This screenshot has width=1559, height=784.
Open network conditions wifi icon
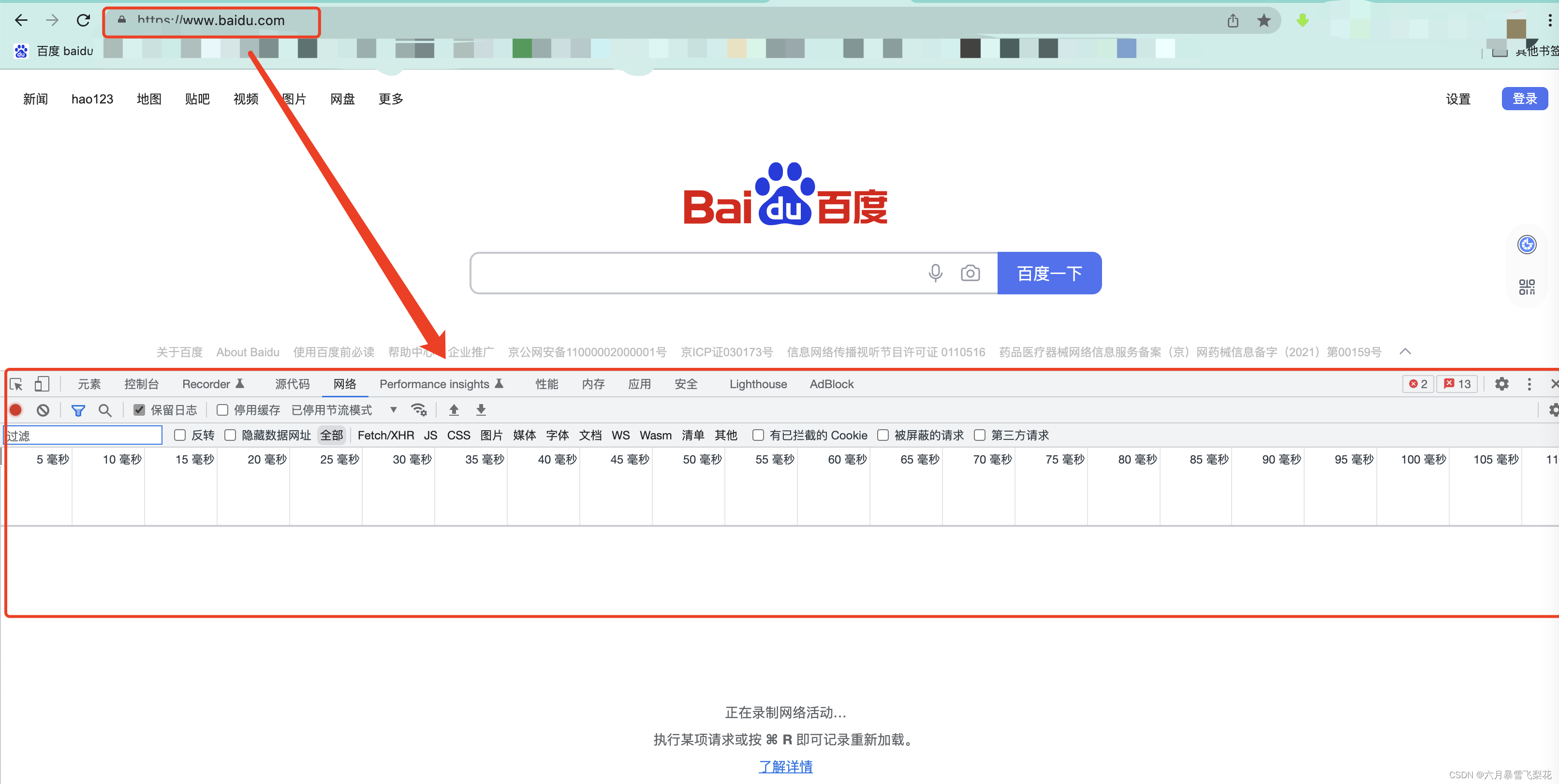tap(419, 410)
